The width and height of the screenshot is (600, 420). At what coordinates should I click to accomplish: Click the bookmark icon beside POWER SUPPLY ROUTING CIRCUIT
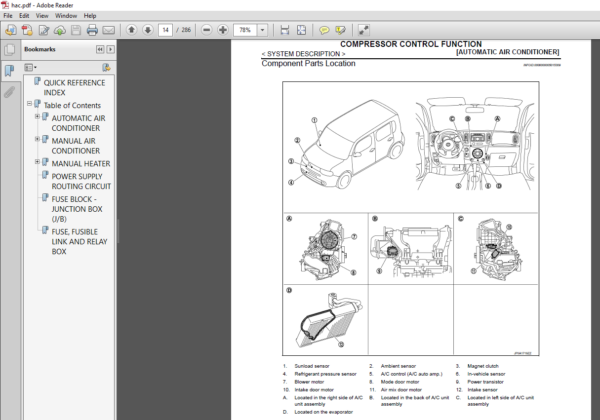45,175
